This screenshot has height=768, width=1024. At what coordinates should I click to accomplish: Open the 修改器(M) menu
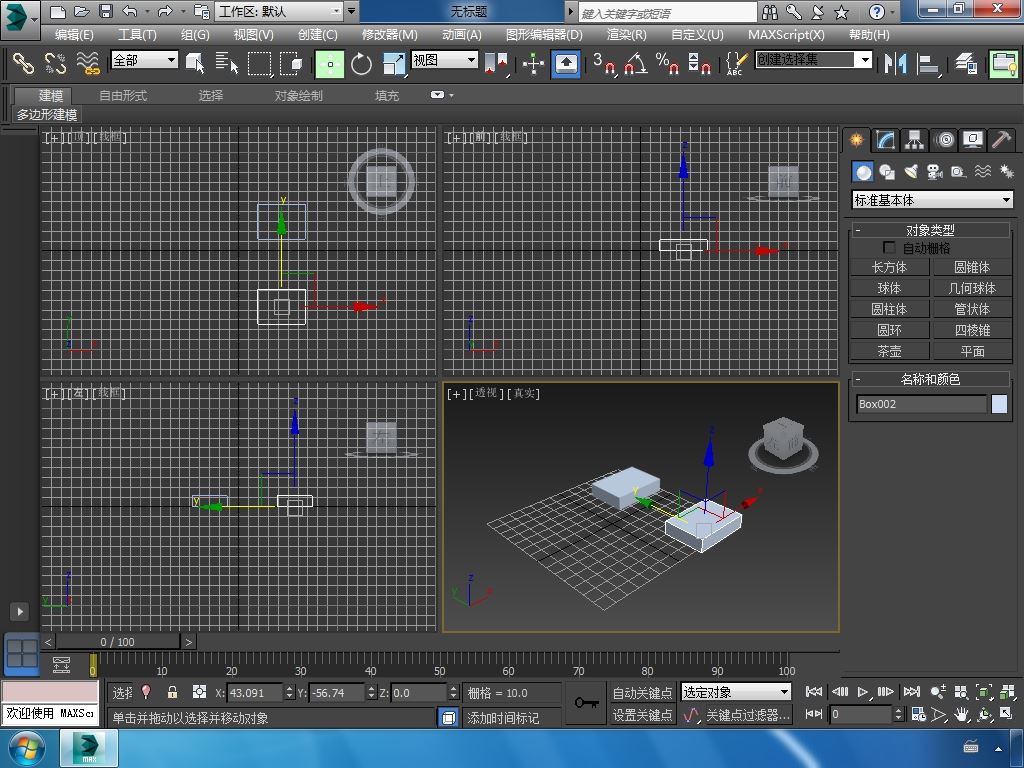pos(389,34)
